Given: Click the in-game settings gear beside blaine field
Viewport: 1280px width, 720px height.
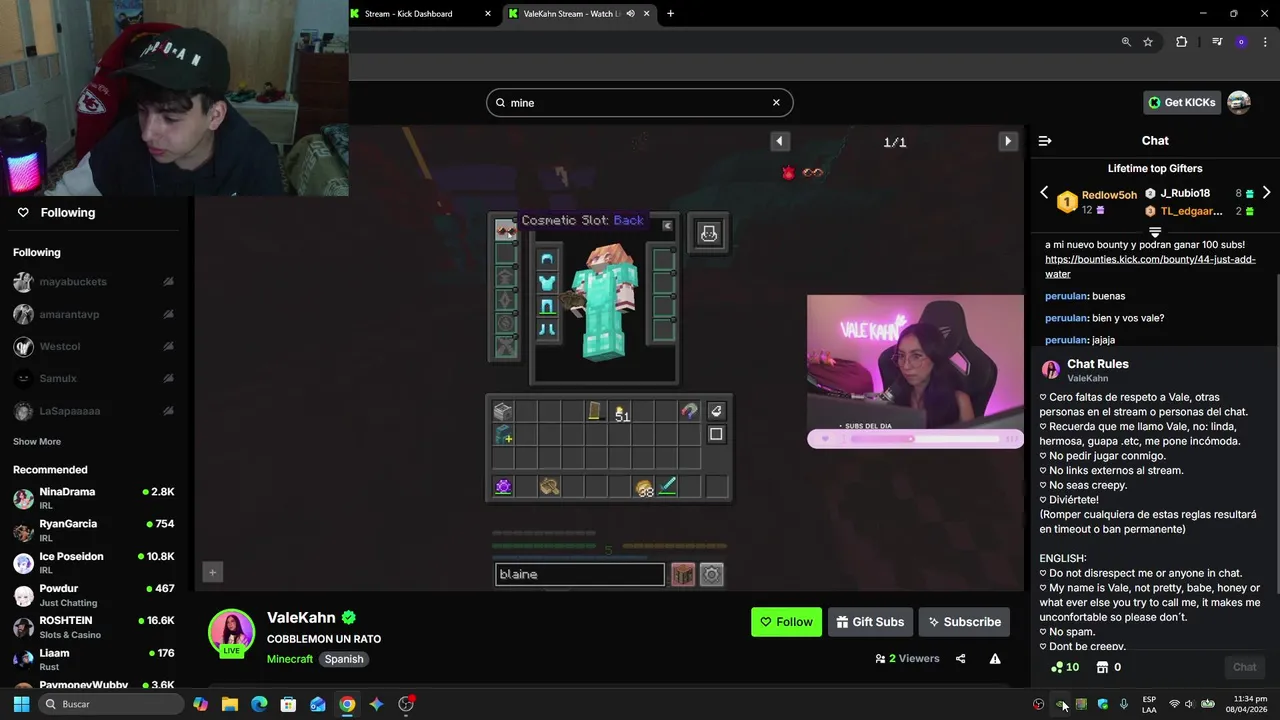Looking at the screenshot, I should coord(711,574).
